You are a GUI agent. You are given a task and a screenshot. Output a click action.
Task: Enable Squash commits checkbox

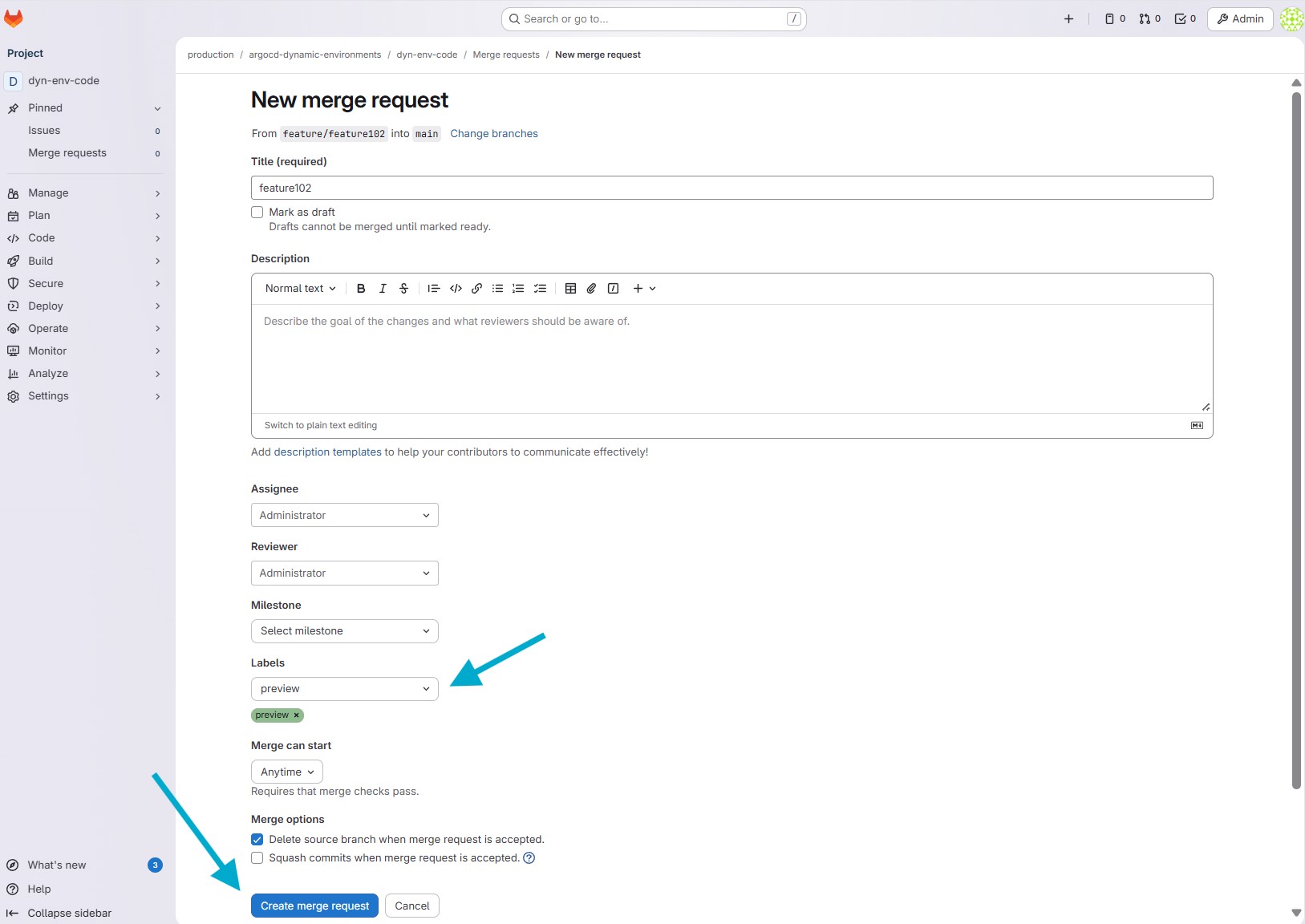tap(257, 858)
